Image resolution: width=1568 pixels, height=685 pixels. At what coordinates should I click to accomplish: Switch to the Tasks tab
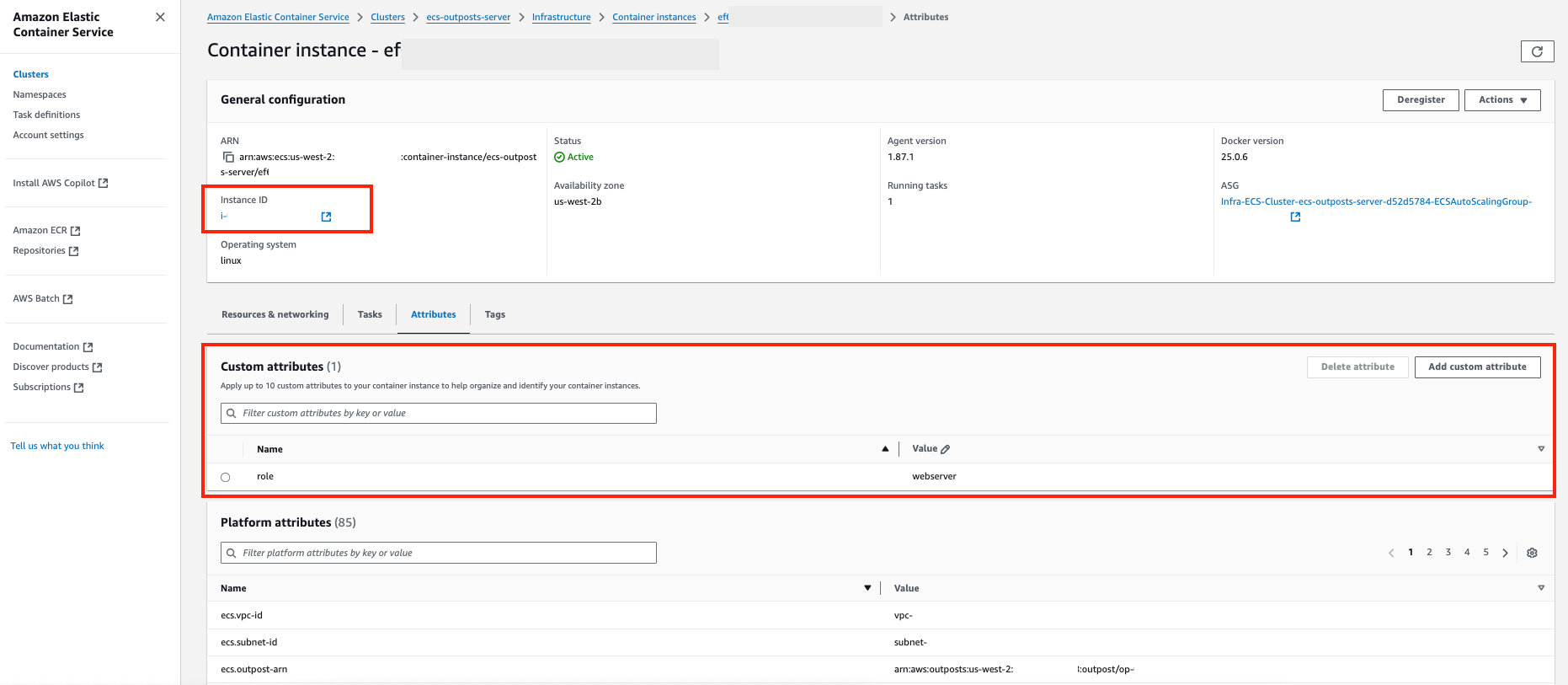[370, 314]
